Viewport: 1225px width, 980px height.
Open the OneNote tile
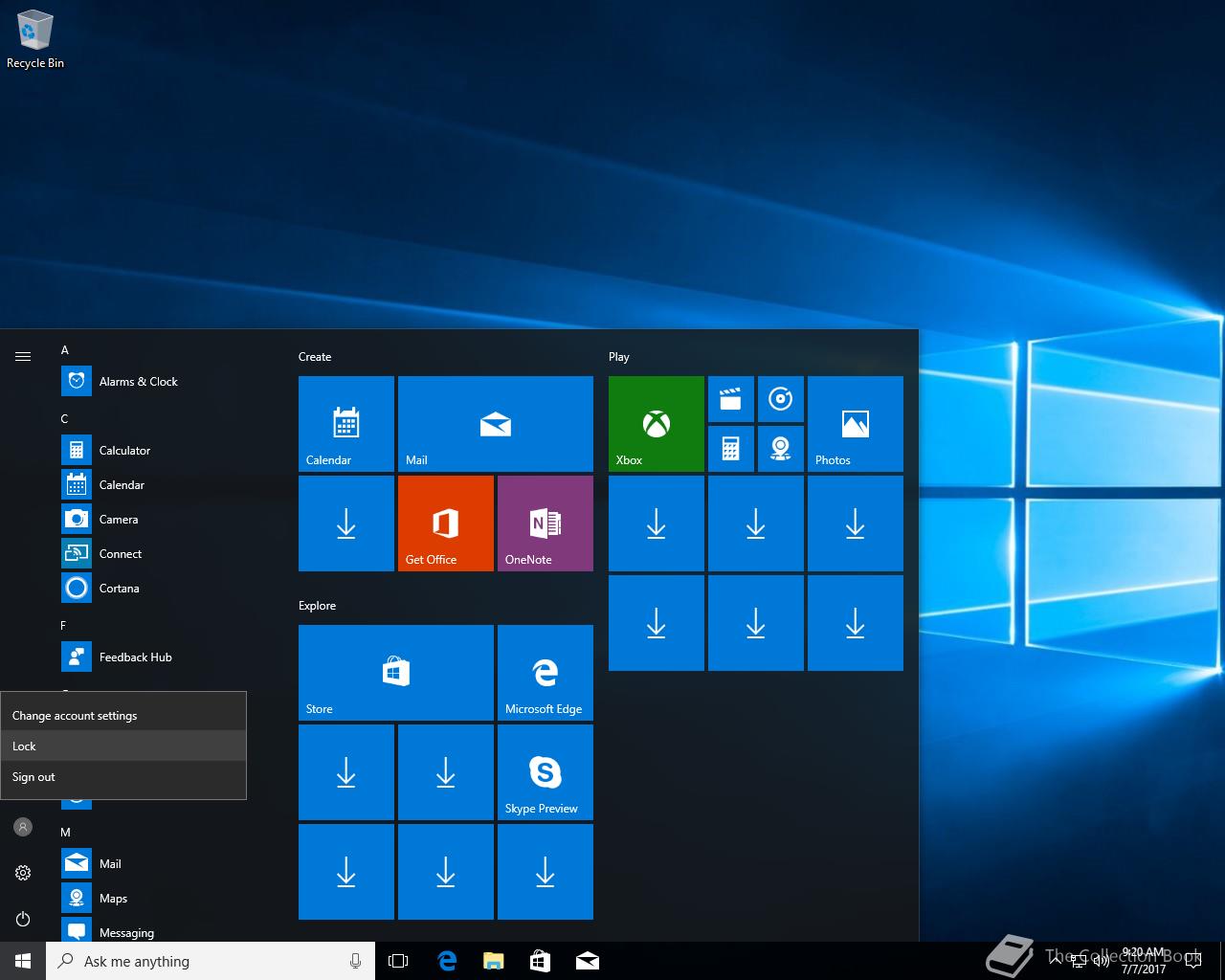[546, 523]
